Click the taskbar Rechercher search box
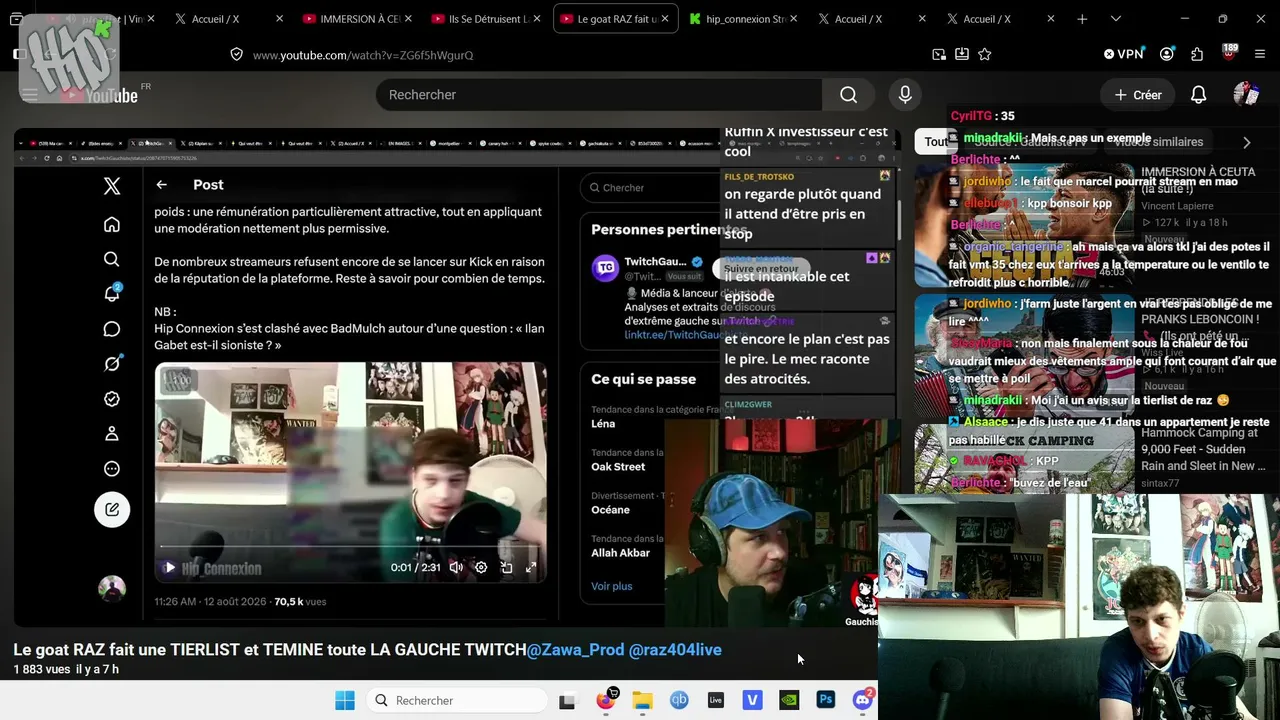The width and height of the screenshot is (1280, 720). [x=455, y=700]
